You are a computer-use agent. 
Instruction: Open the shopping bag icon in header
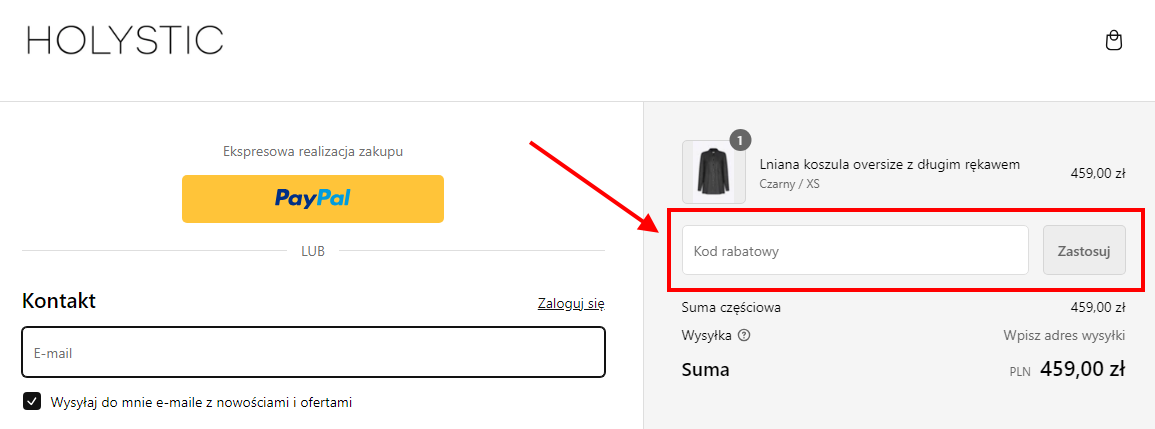pyautogui.click(x=1114, y=41)
